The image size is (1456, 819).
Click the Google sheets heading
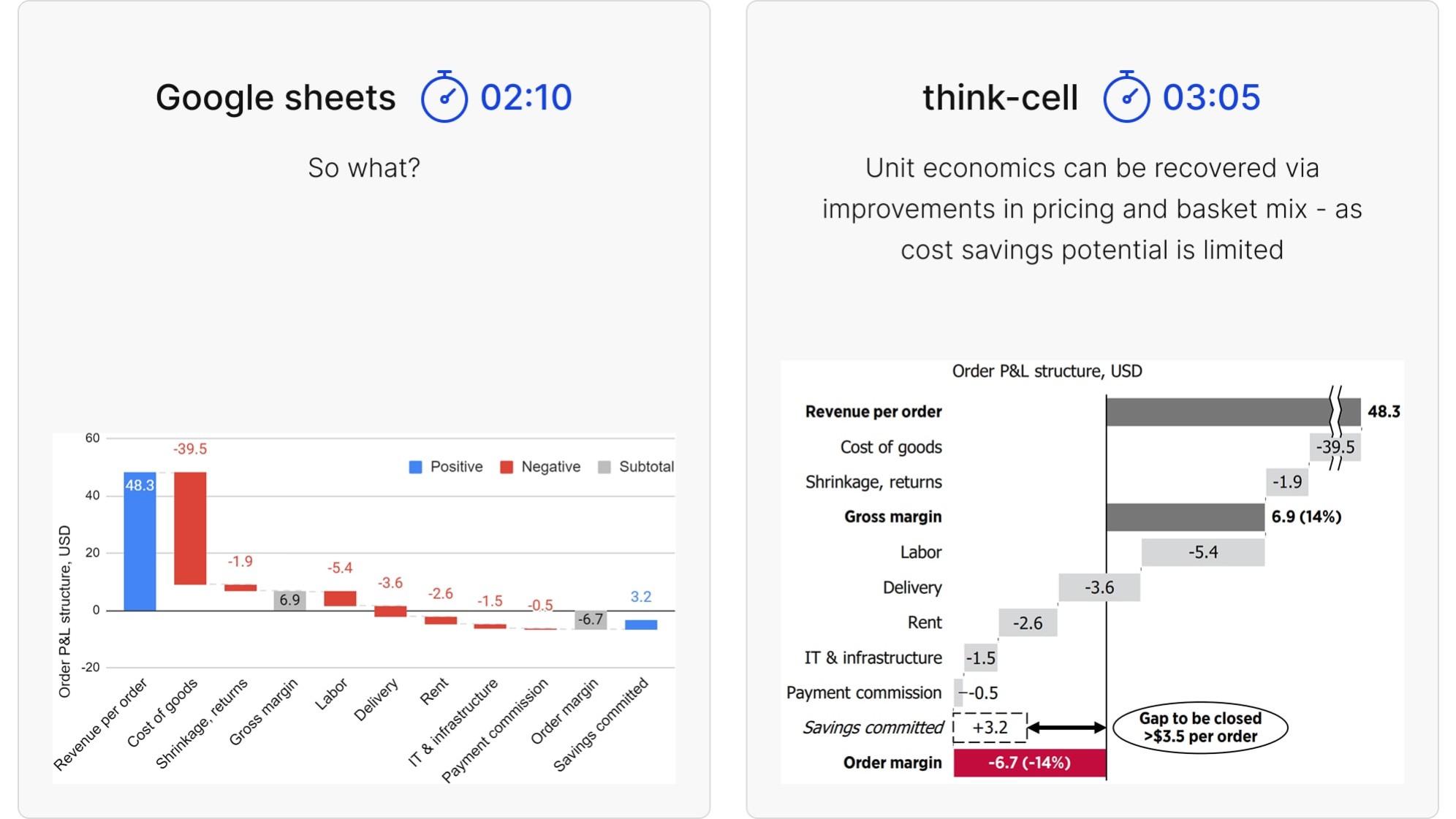pos(276,97)
